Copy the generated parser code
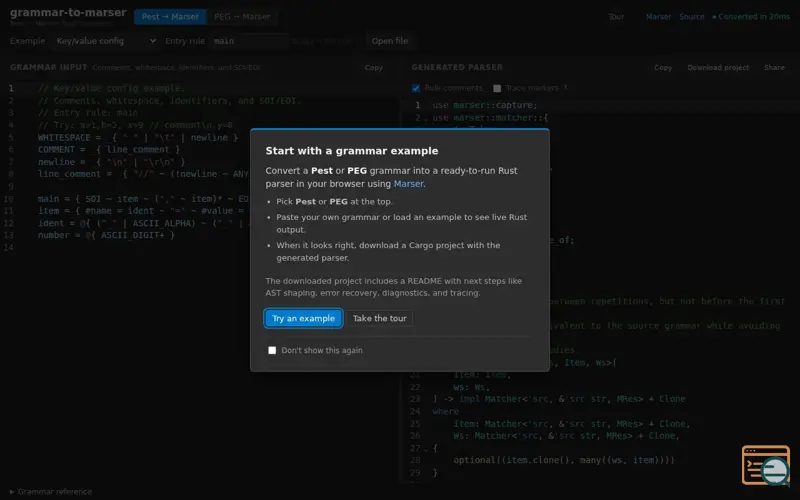This screenshot has width=800, height=500. [x=663, y=67]
